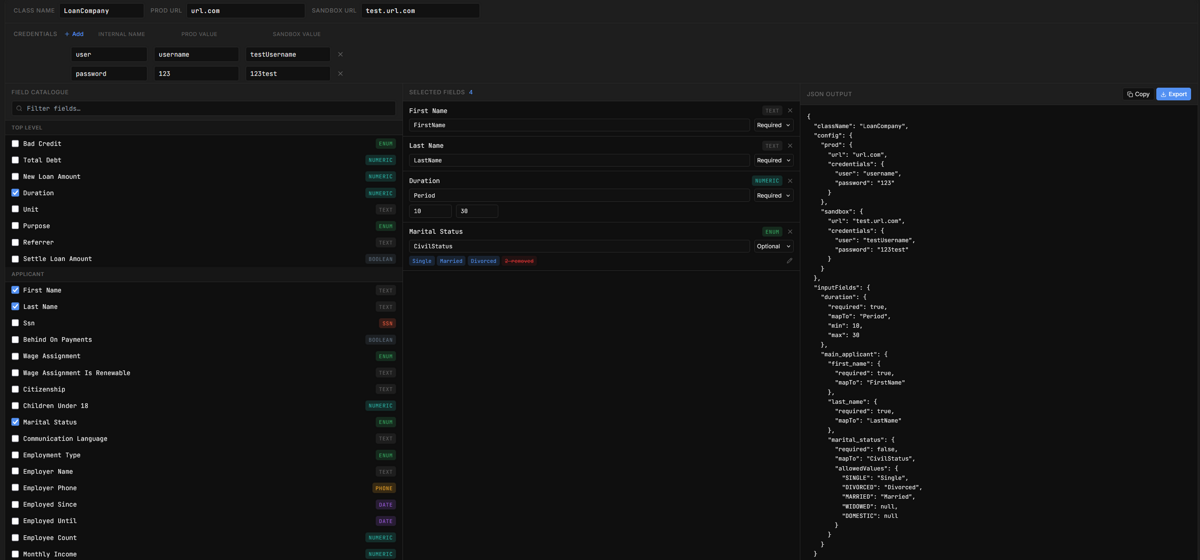Edit the '123' prod value input
1200x560 pixels.
(x=197, y=74)
